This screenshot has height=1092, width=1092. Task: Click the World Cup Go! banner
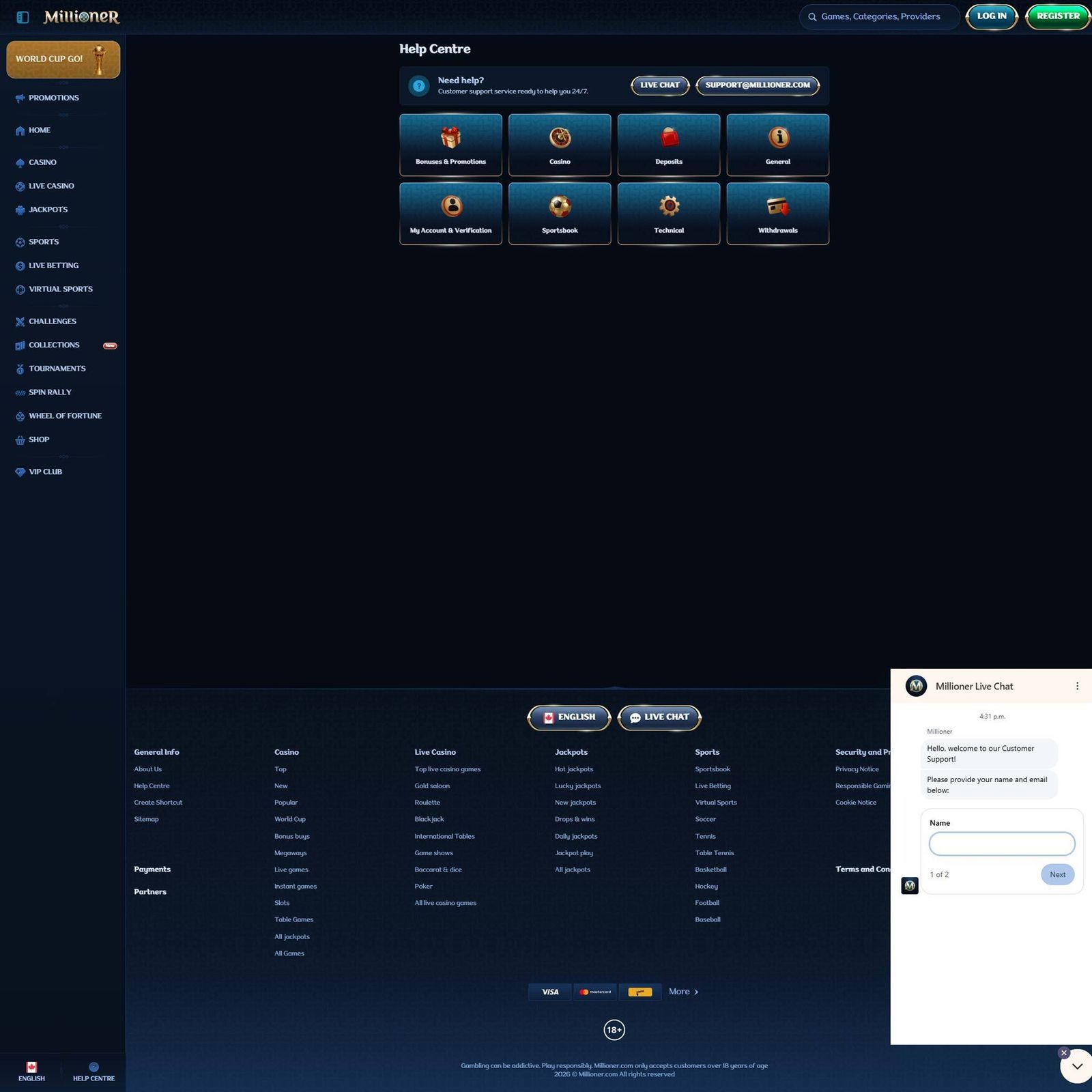click(63, 59)
